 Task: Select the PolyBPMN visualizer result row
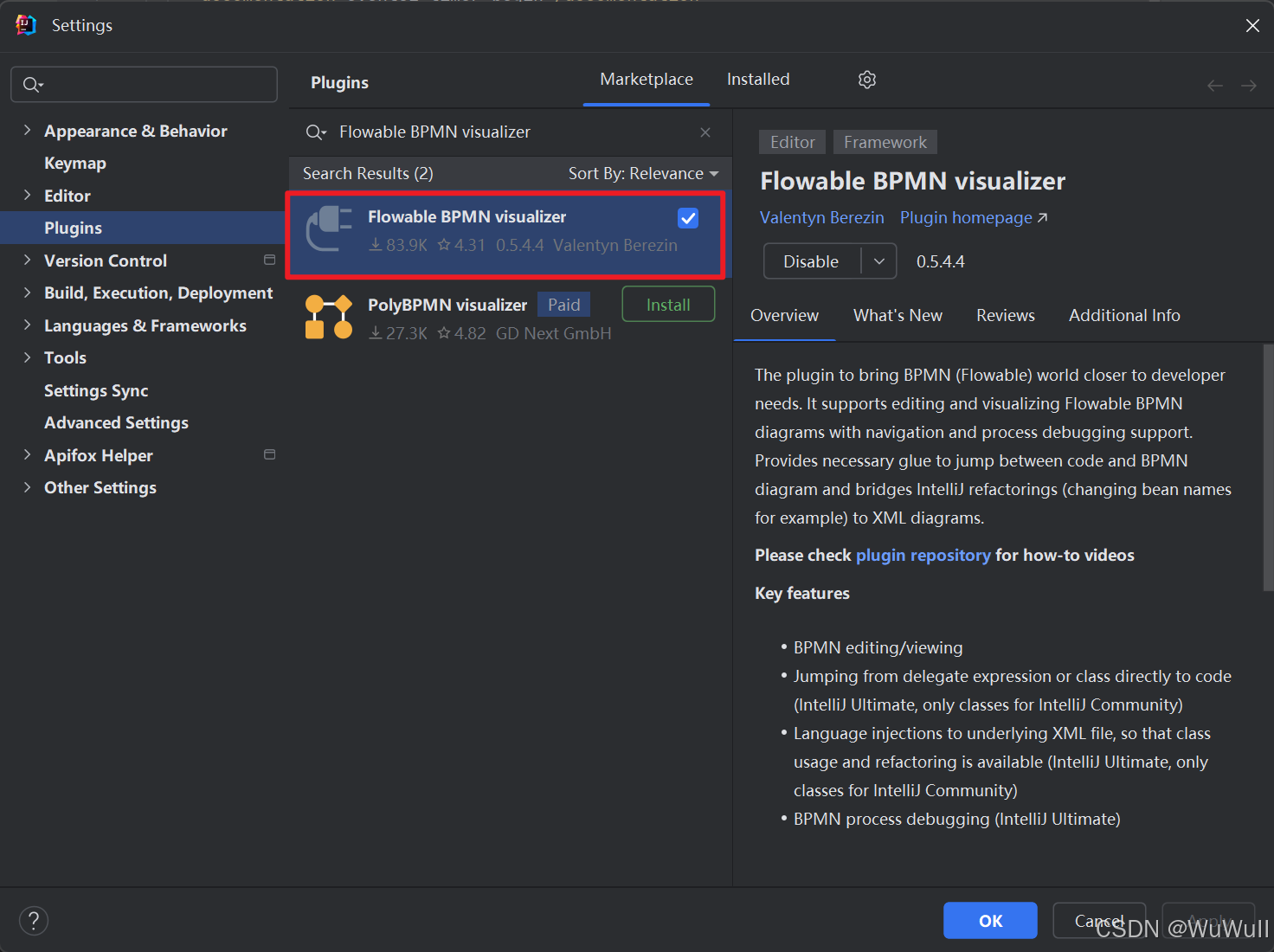[510, 318]
